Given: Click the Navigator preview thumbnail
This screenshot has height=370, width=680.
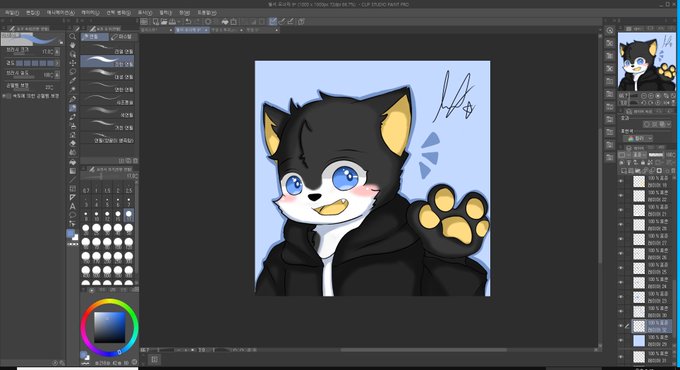Looking at the screenshot, I should click(646, 62).
